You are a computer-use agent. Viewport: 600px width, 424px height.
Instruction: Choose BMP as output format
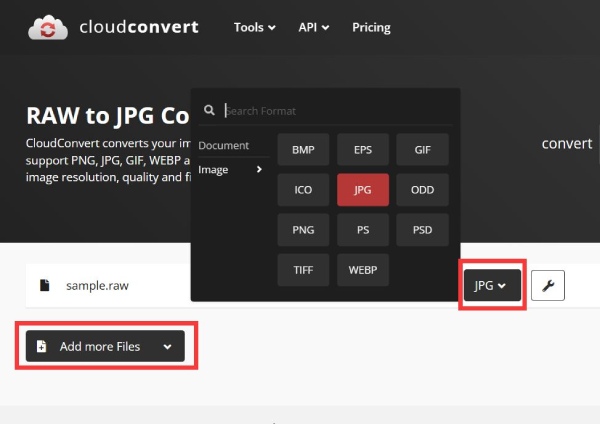point(303,150)
